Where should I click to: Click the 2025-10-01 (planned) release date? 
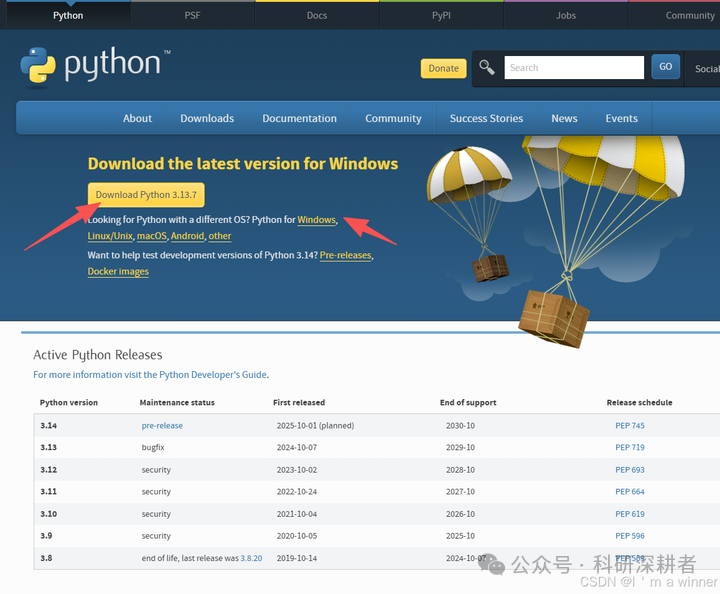pyautogui.click(x=315, y=426)
